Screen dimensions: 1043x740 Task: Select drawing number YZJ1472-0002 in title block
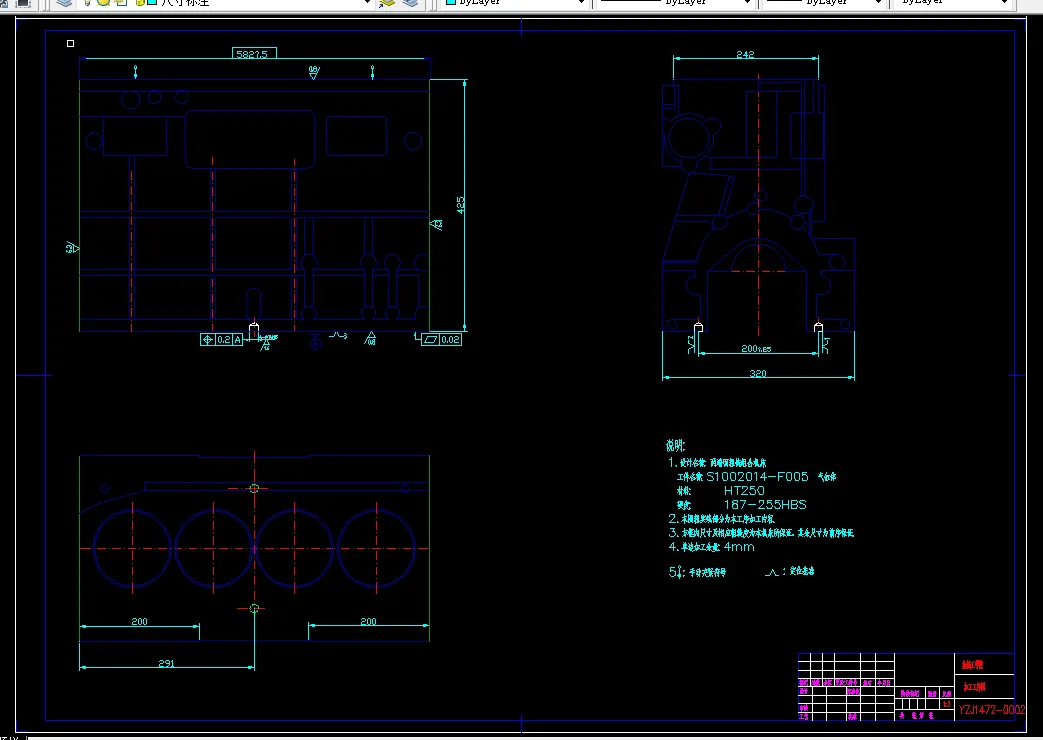[991, 710]
